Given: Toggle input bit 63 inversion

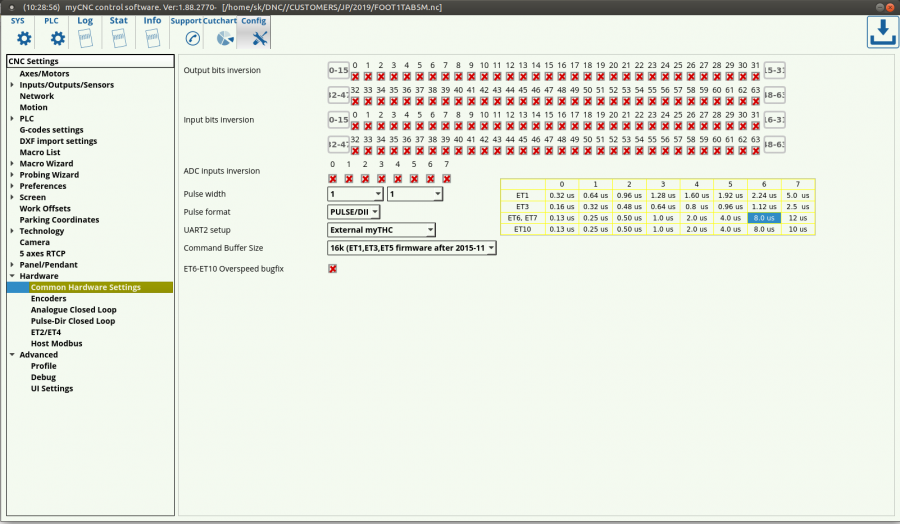Looking at the screenshot, I should click(x=755, y=150).
